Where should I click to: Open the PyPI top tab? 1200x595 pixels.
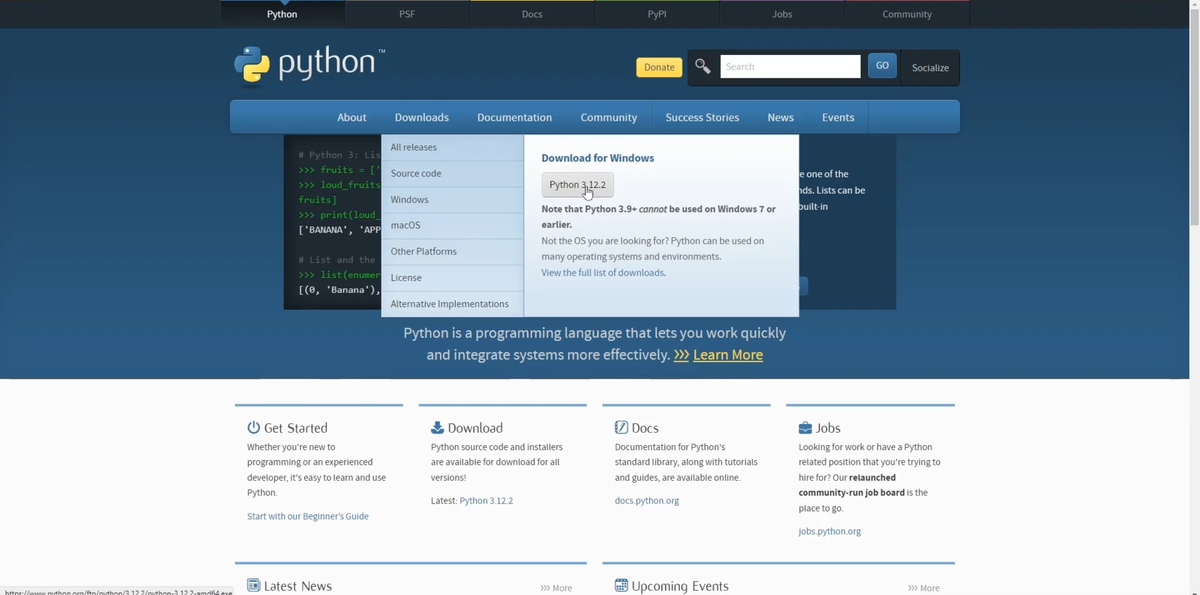(x=657, y=14)
